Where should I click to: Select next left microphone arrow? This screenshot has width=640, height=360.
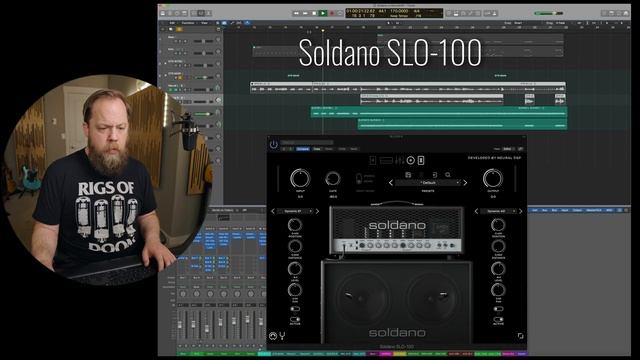(x=317, y=211)
